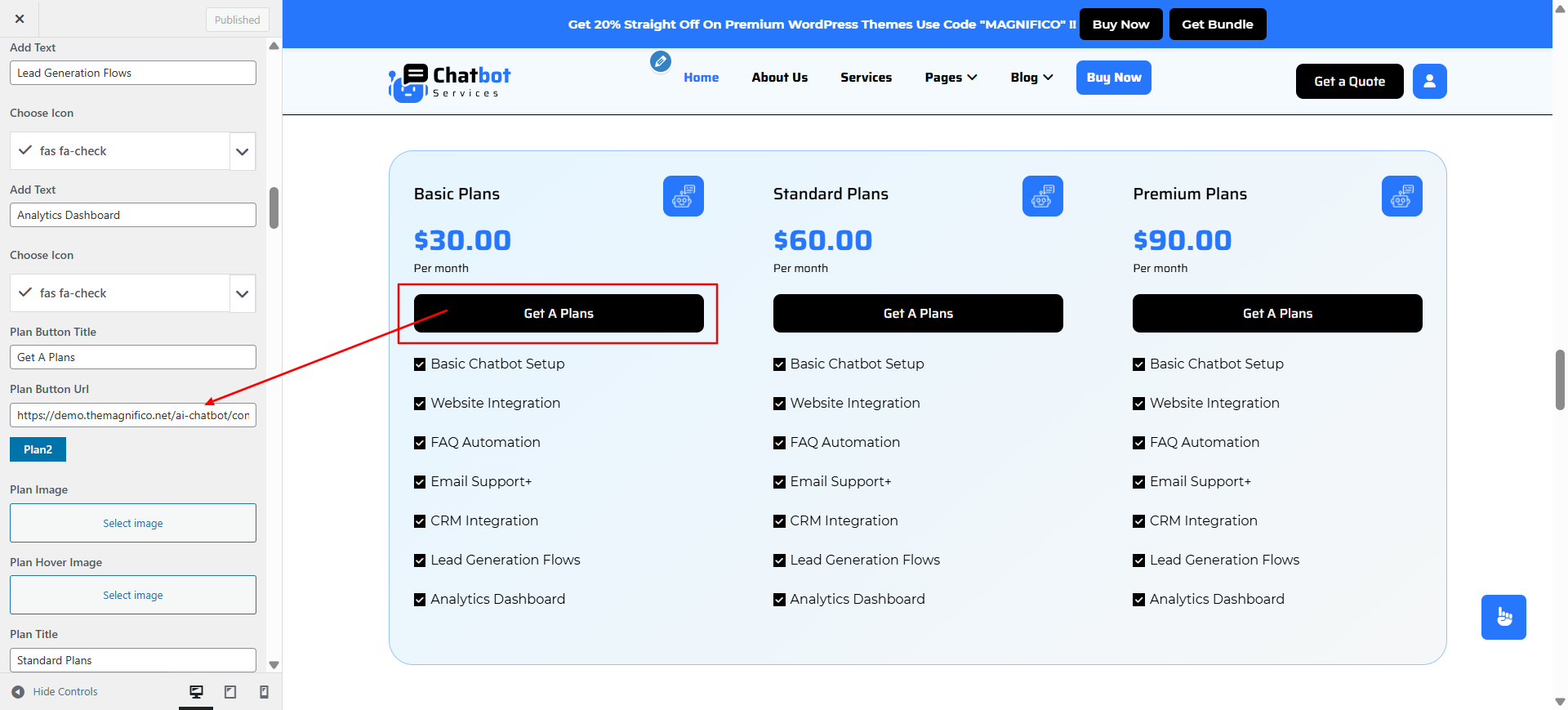Click Buy Now in top promo bar
1568x710 pixels.
click(x=1120, y=24)
